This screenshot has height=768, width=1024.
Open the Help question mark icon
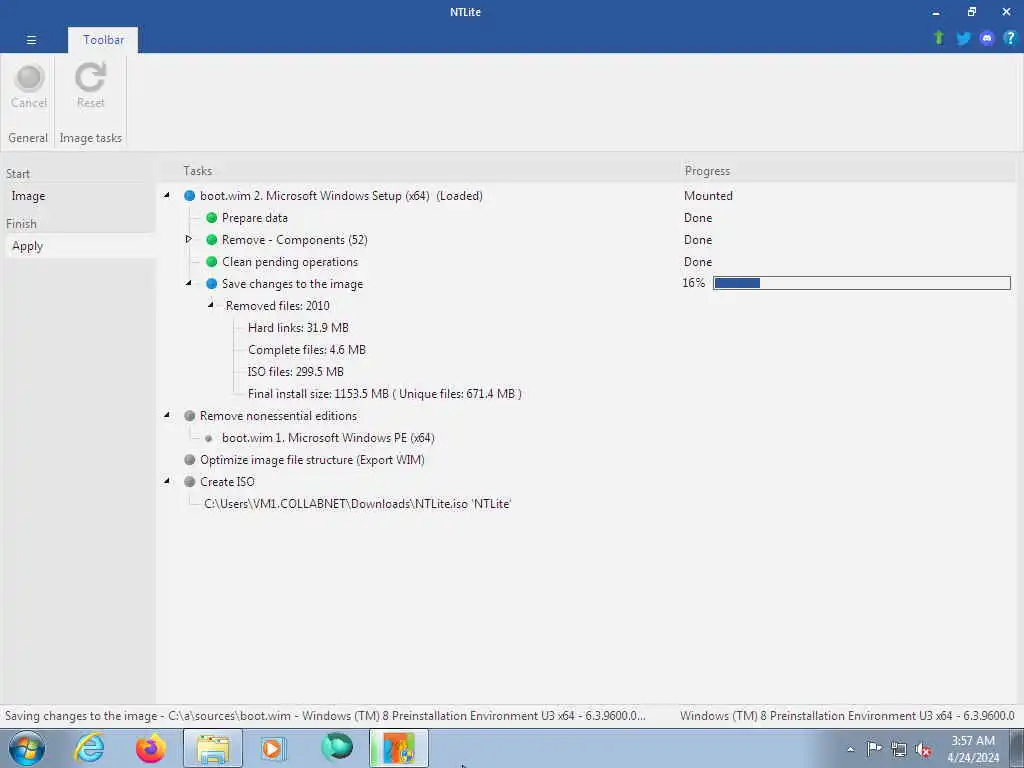click(x=1010, y=39)
